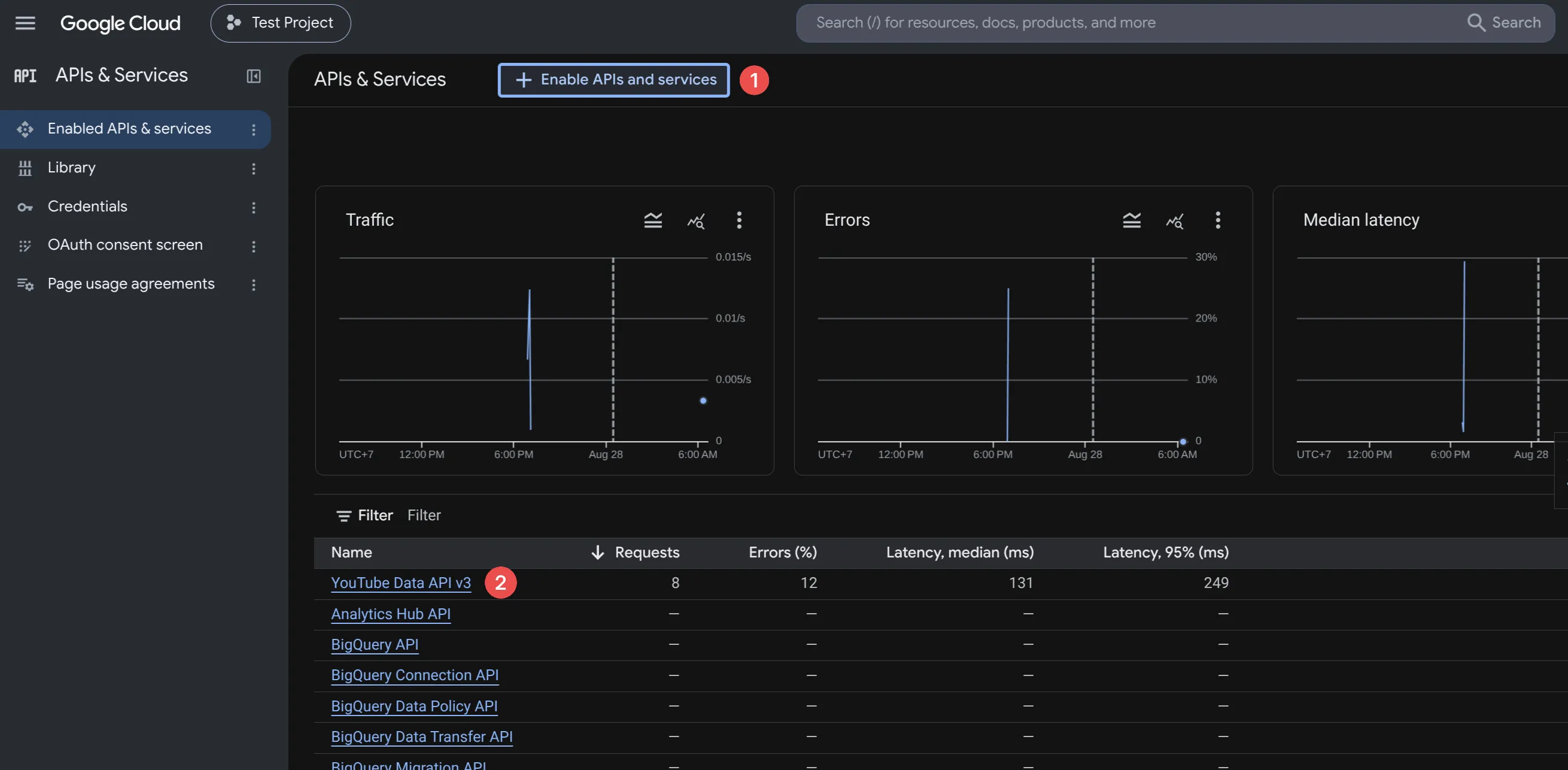Open the BigQuery Connection API link
The width and height of the screenshot is (1568, 770).
click(x=415, y=675)
